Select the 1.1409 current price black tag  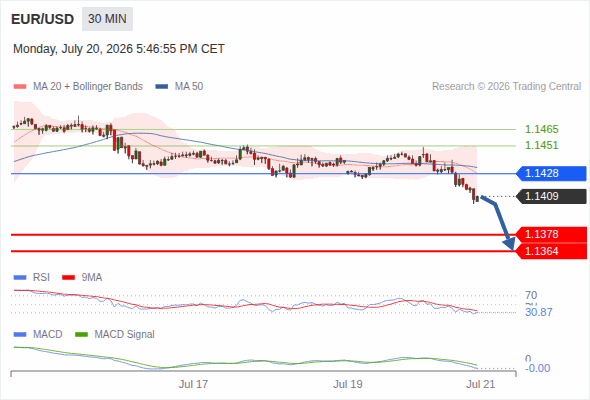pyautogui.click(x=551, y=196)
